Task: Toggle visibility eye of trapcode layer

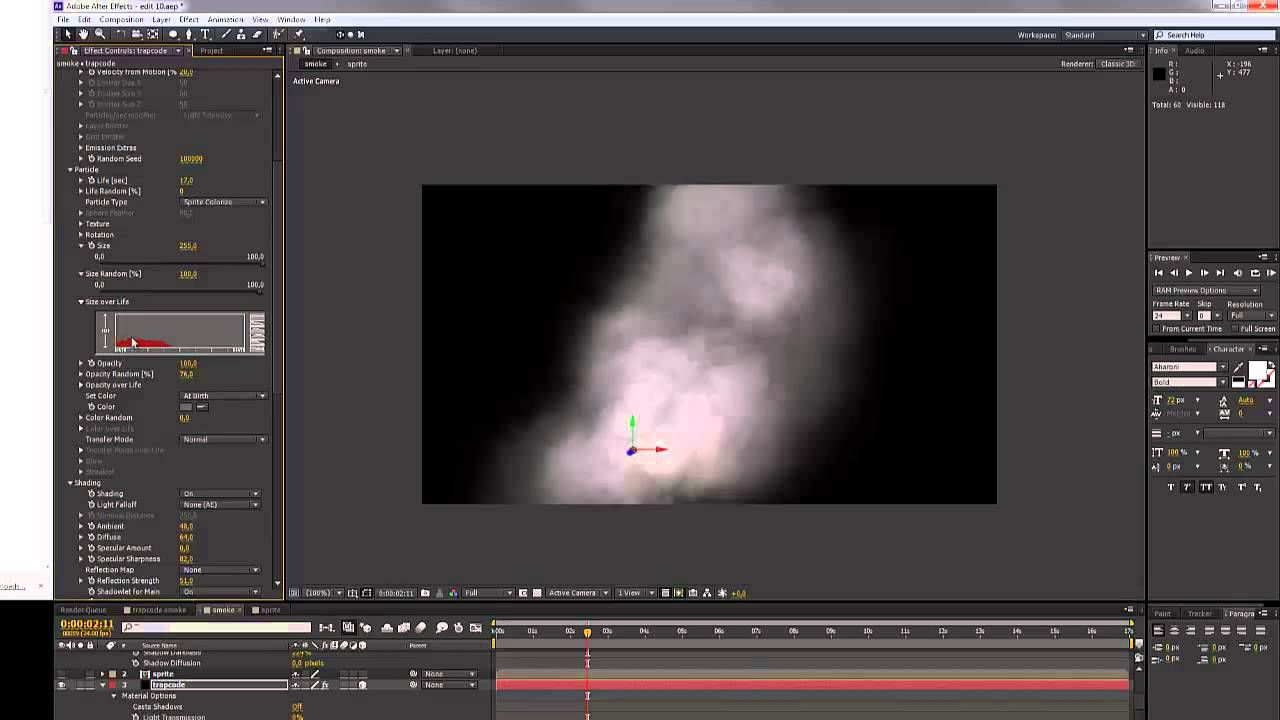Action: (61, 685)
